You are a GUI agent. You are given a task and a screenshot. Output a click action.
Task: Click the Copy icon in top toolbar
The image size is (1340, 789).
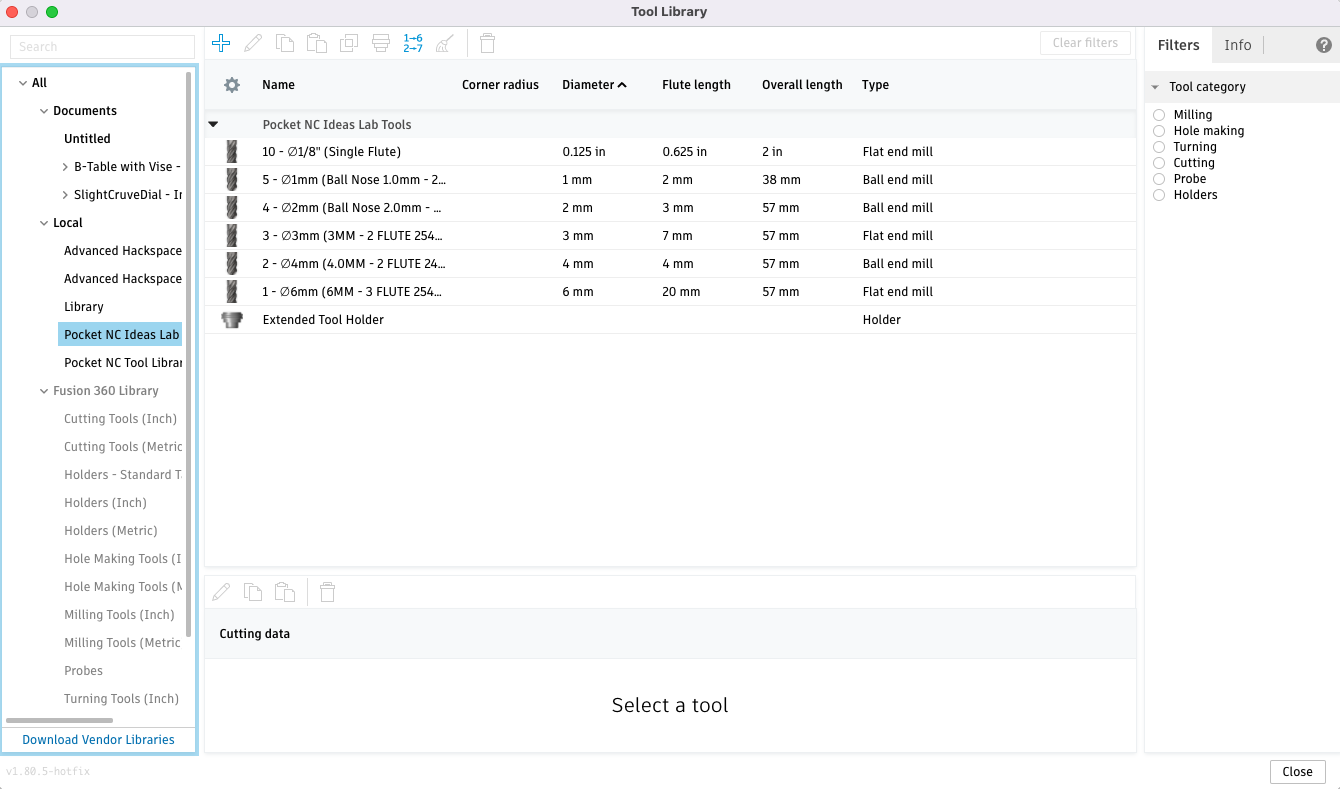tap(285, 43)
